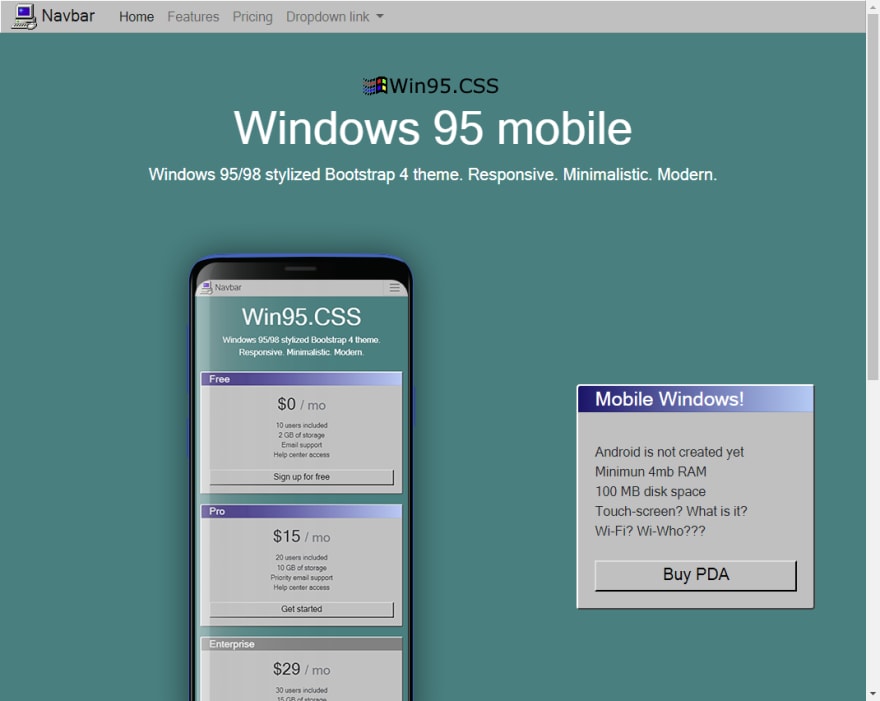
Task: Open the Pricing nav link
Action: (253, 17)
